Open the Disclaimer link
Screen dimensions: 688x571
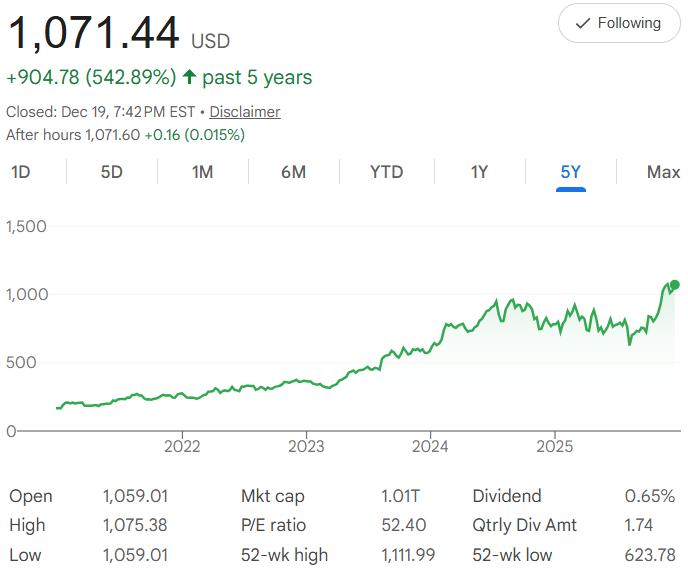pos(244,112)
